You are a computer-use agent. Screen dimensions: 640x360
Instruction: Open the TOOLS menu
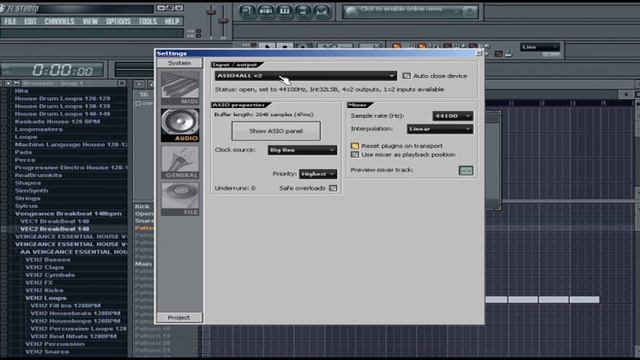[147, 21]
